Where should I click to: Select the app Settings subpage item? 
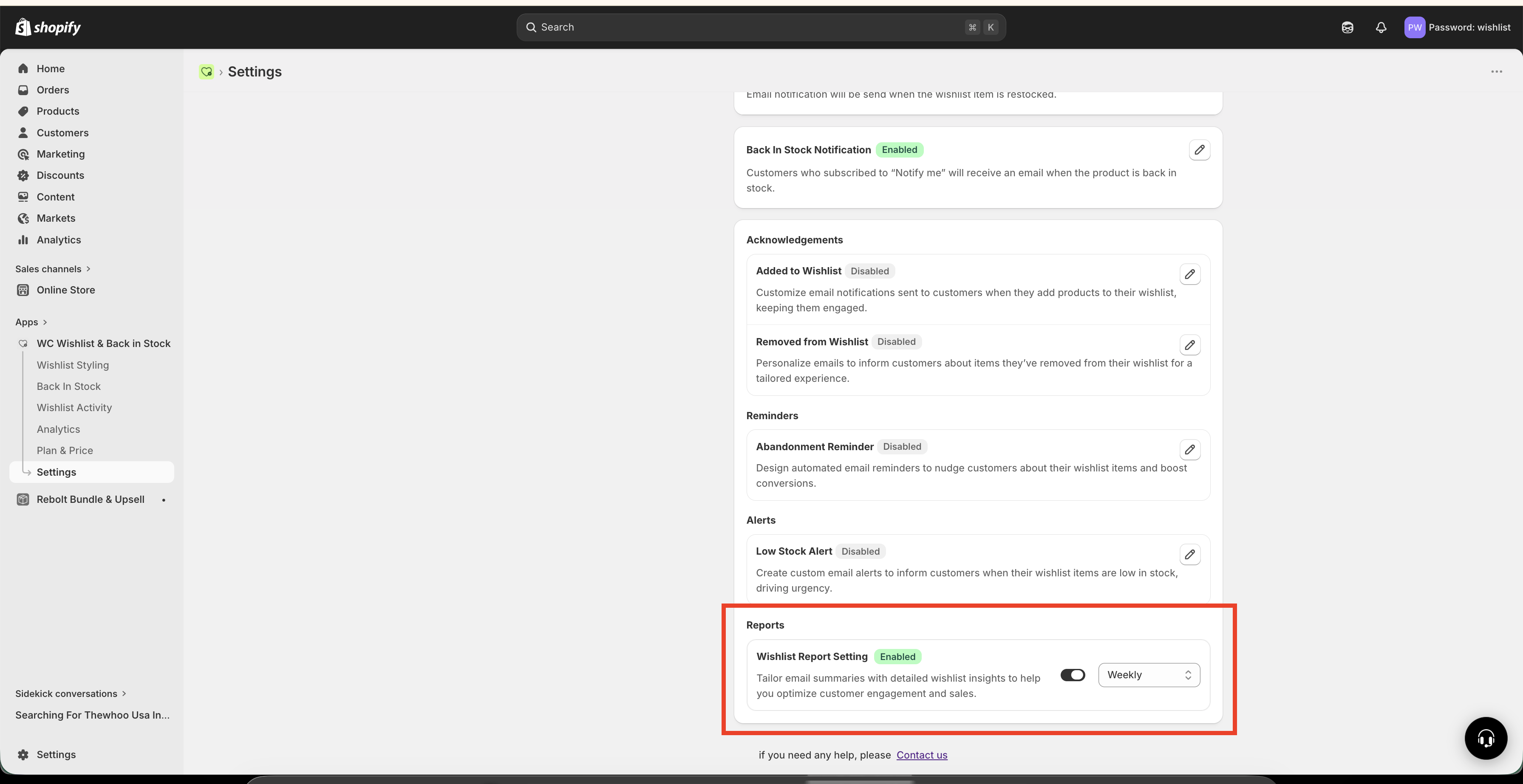(x=92, y=472)
